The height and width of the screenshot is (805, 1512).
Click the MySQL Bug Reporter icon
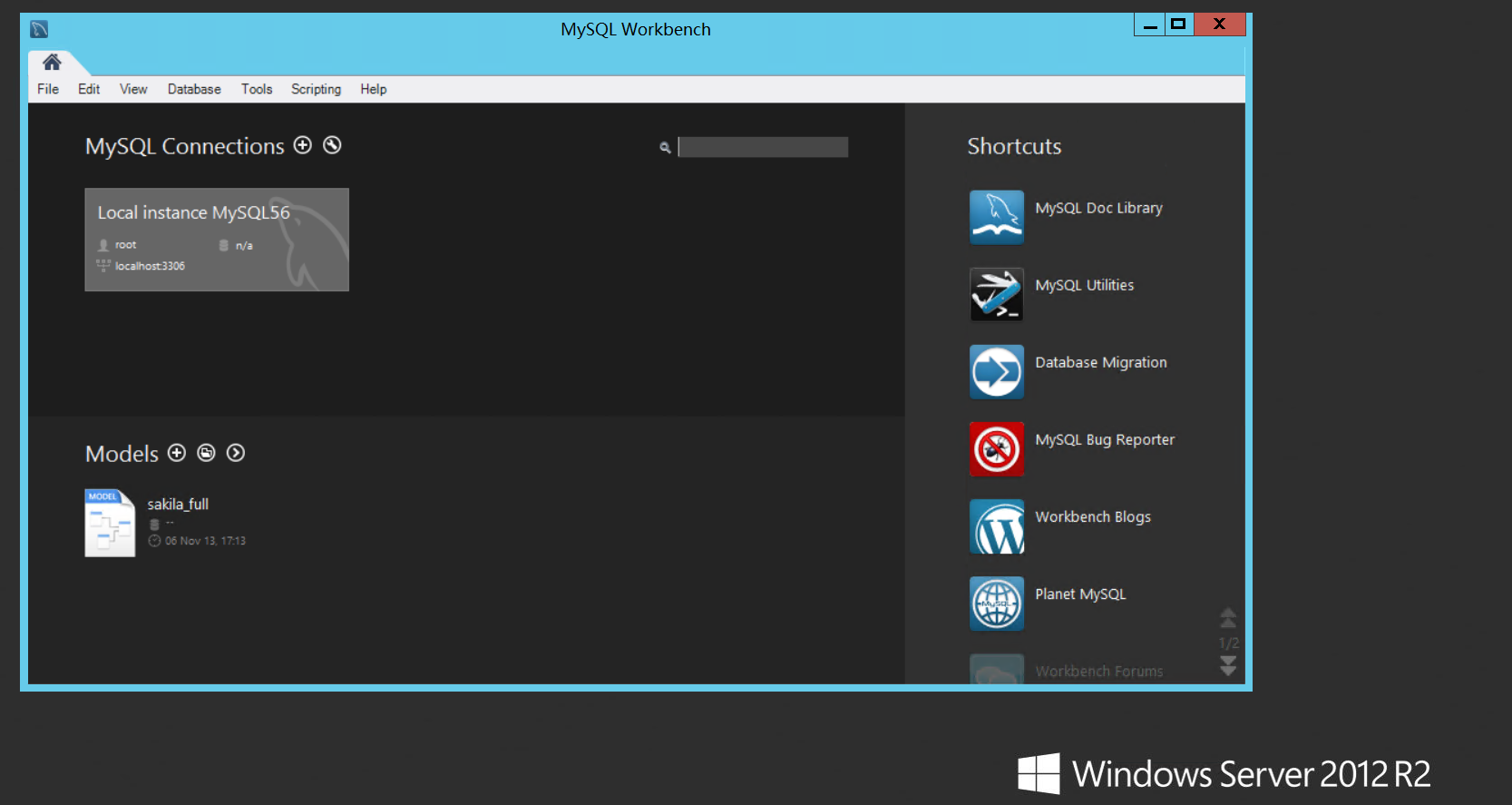coord(997,448)
